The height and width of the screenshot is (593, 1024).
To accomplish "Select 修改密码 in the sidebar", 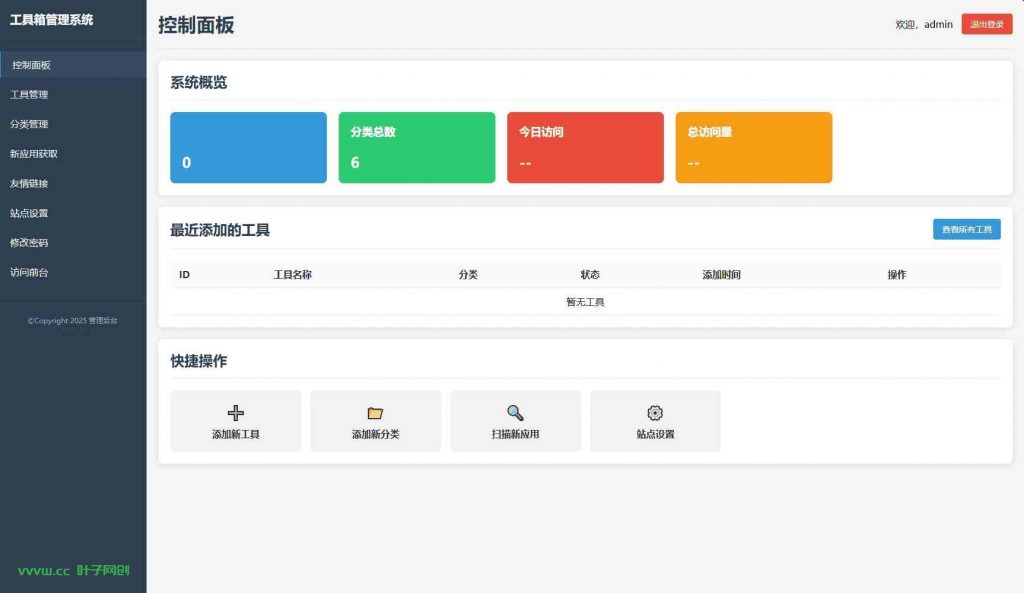I will pyautogui.click(x=73, y=243).
